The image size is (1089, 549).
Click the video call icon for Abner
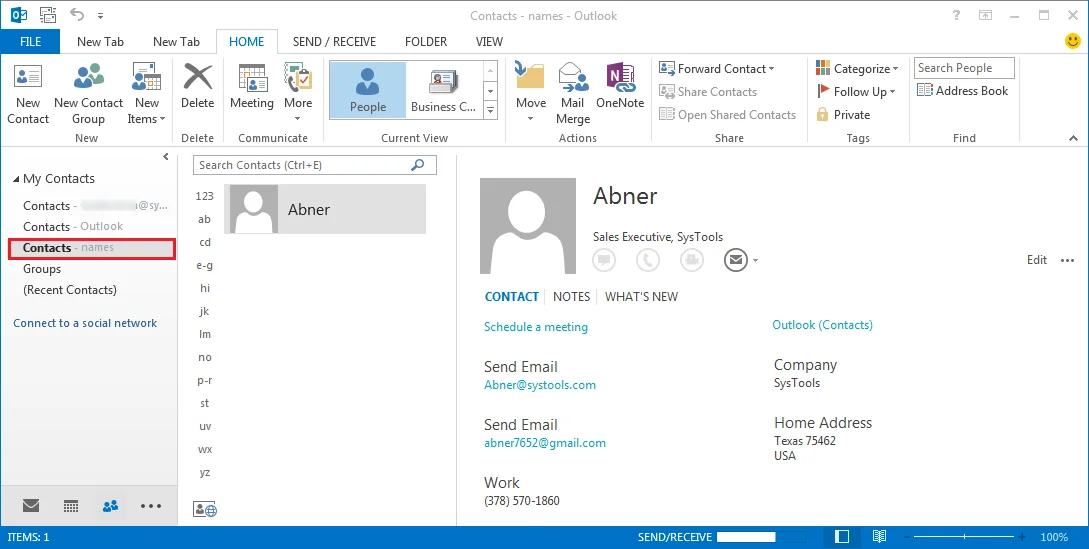tap(692, 260)
